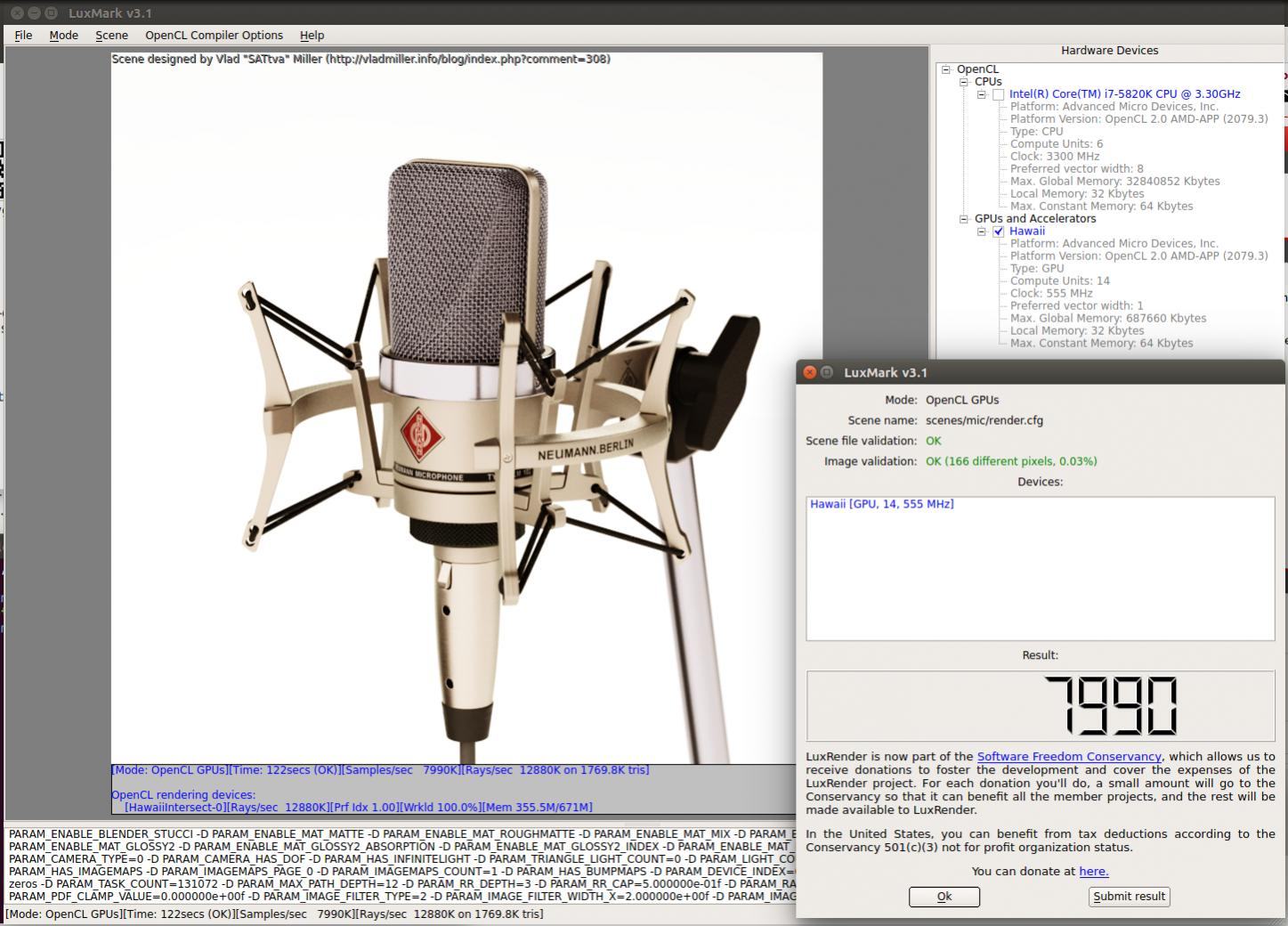
Task: Select 'Preferred vector width: 1' row
Action: coord(1076,305)
